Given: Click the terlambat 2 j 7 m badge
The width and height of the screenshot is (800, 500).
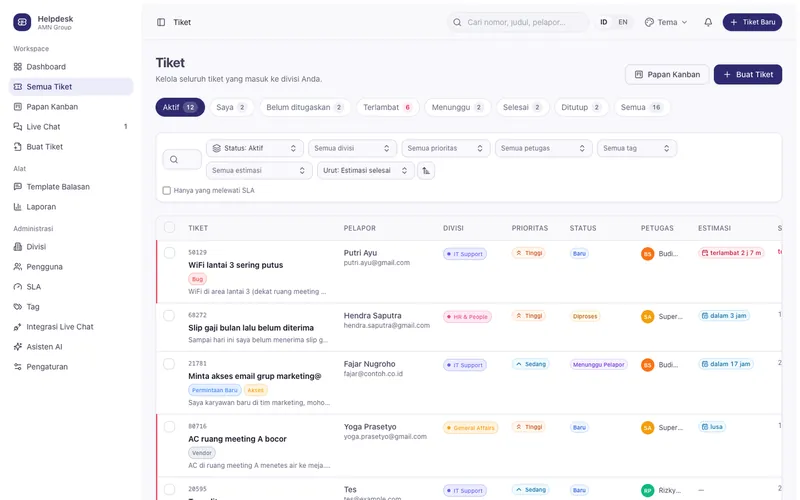Looking at the screenshot, I should pos(731,253).
